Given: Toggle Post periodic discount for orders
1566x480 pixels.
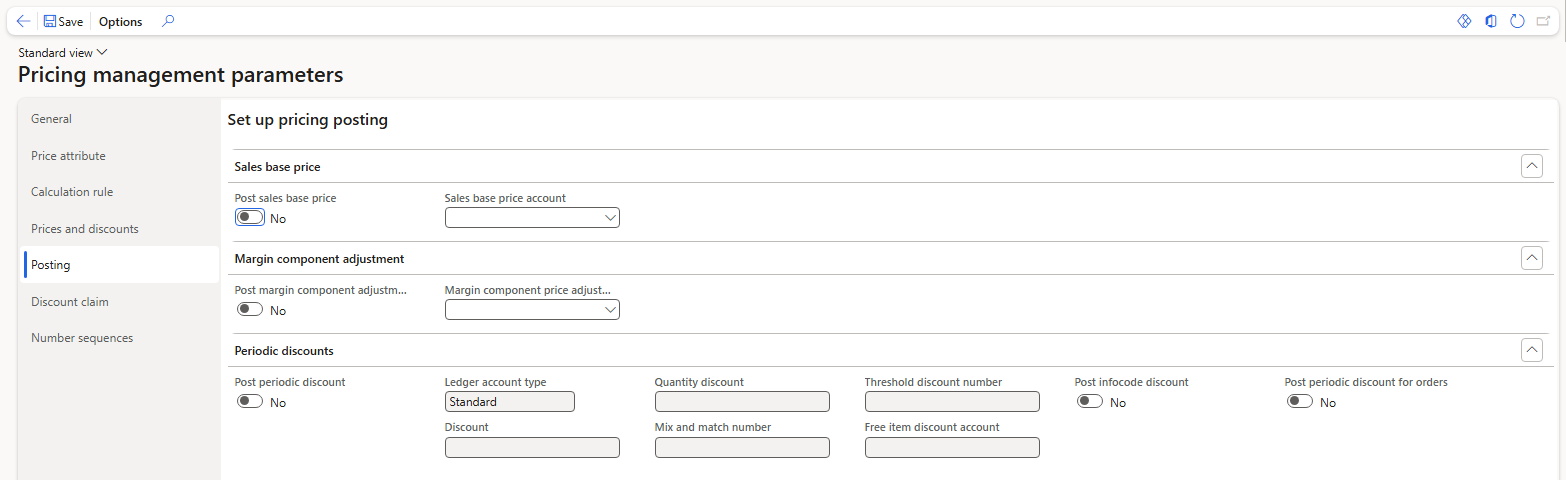Looking at the screenshot, I should [x=1300, y=402].
